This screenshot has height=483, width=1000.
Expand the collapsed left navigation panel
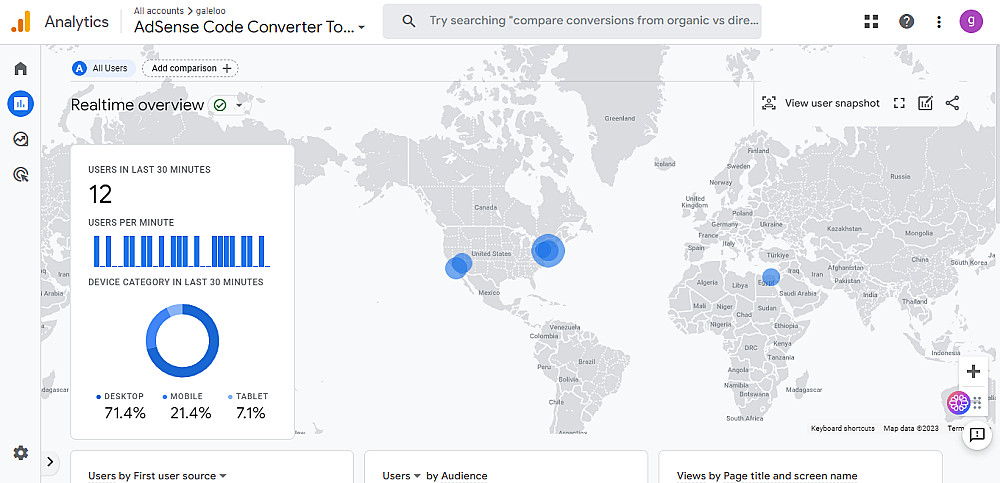click(50, 461)
